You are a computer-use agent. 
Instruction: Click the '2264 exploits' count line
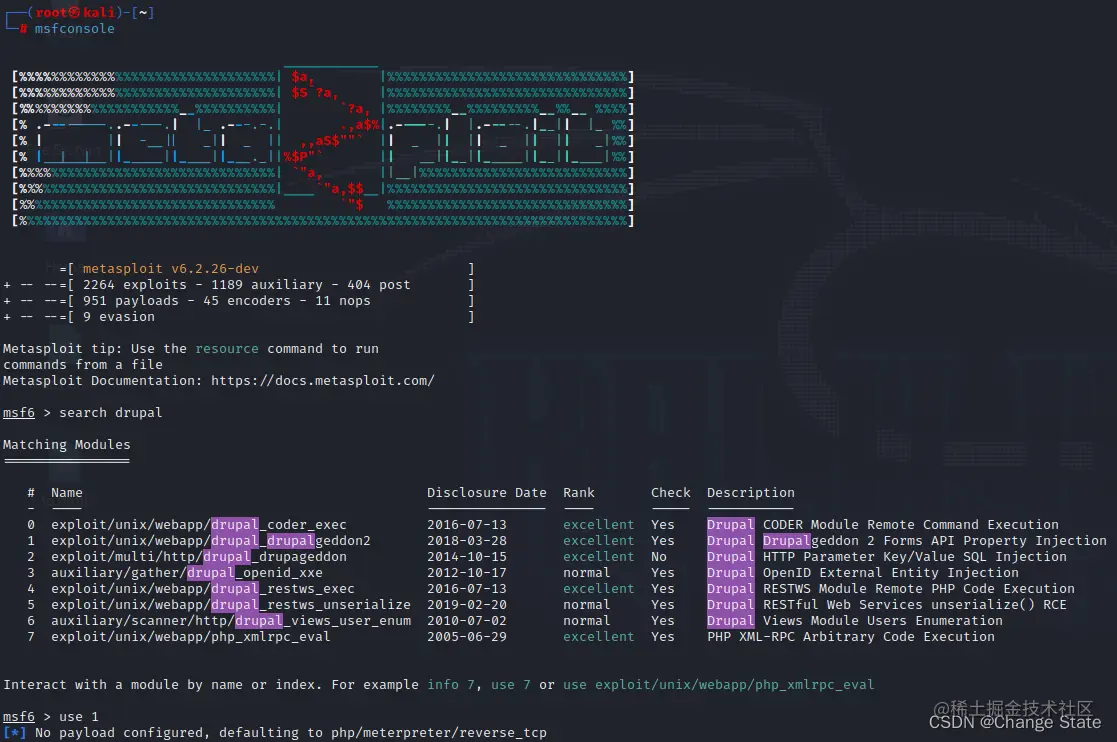[246, 284]
